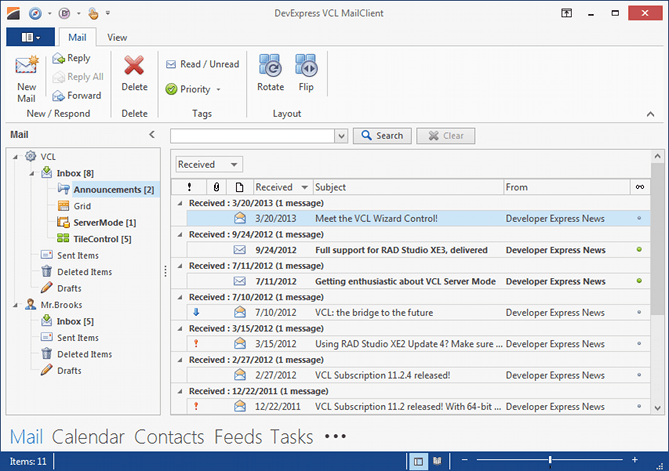Sort by the read-status page icon column
This screenshot has height=471, width=669.
[240, 187]
